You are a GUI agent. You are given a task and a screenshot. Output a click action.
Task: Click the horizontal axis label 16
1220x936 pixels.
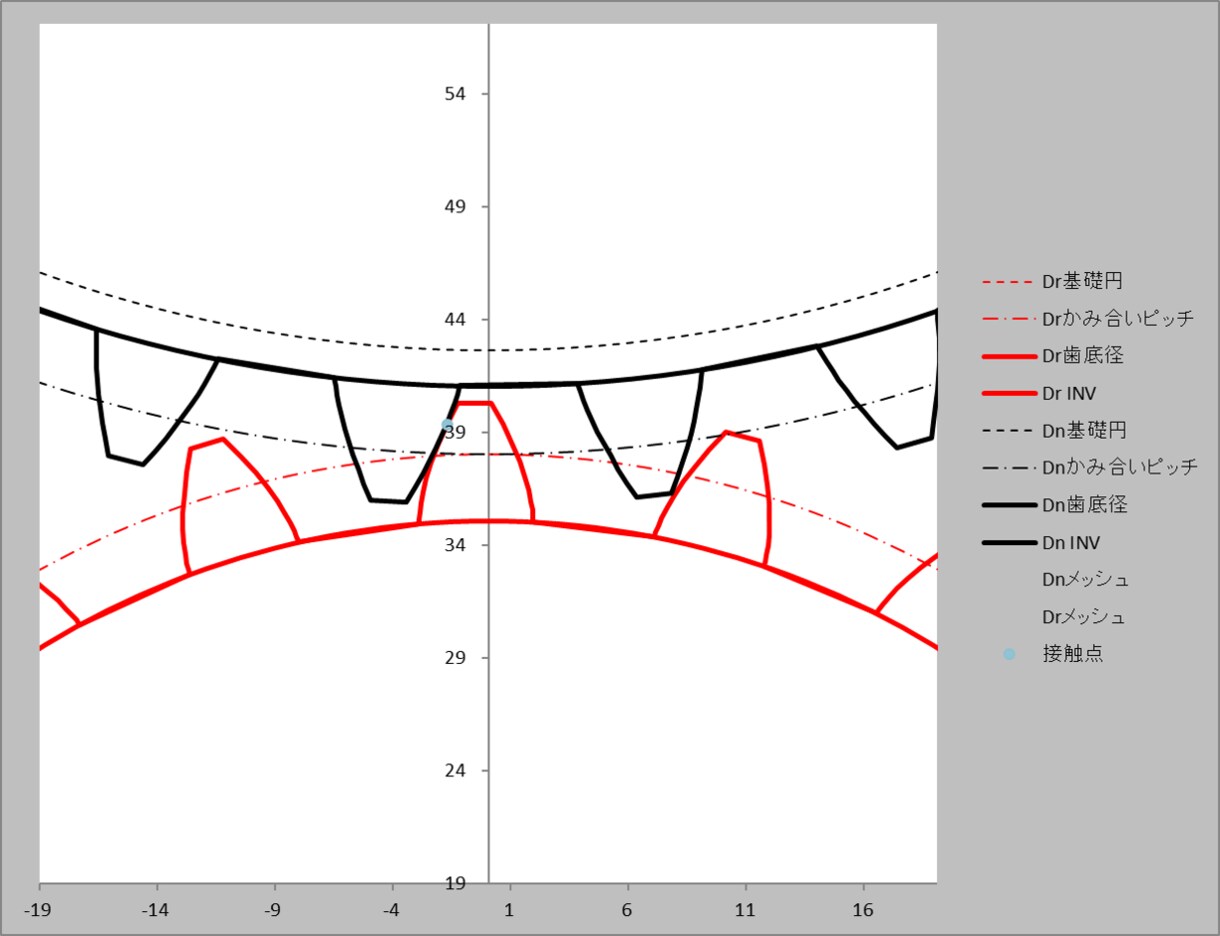click(863, 911)
